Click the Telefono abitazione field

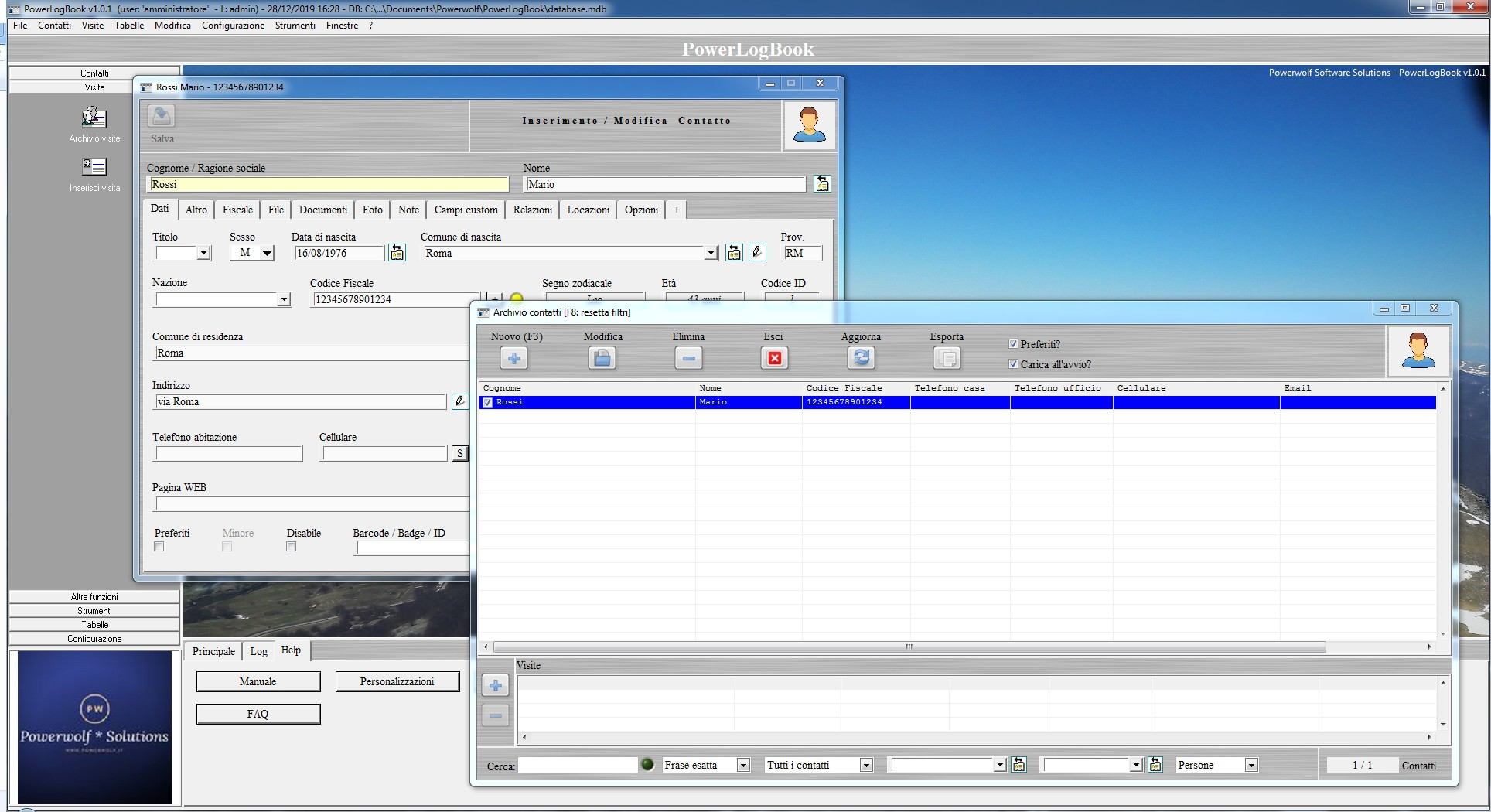pos(228,454)
